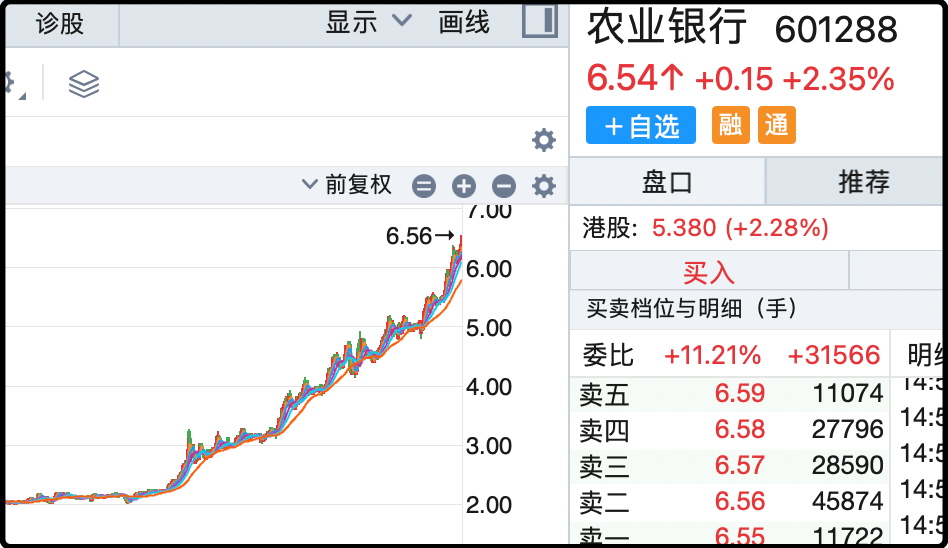The height and width of the screenshot is (548, 948).
Task: Select the 画线 drawing tool
Action: pos(464,22)
